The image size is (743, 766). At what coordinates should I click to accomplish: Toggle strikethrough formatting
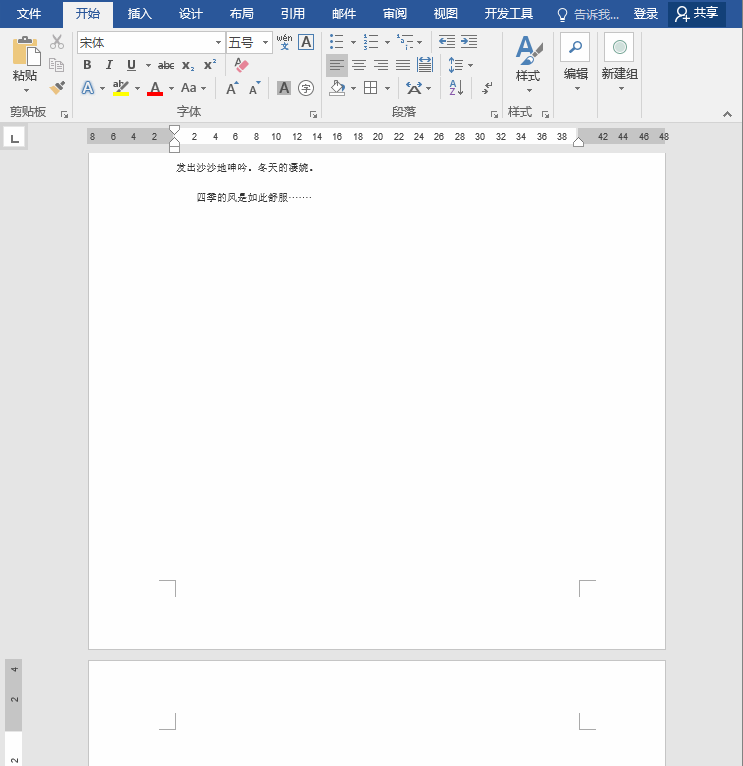[166, 65]
